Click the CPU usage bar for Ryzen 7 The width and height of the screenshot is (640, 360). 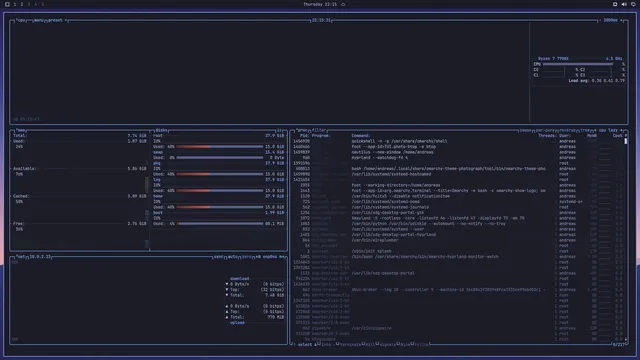pyautogui.click(x=578, y=64)
